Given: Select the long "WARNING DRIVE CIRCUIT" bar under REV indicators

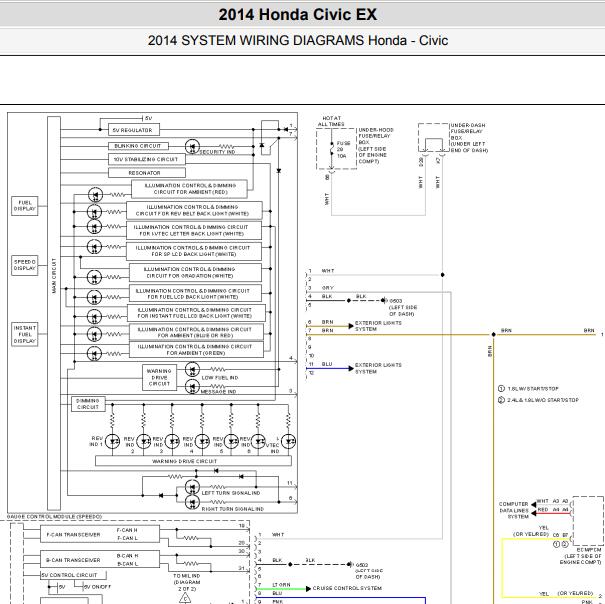Looking at the screenshot, I should 193,461.
